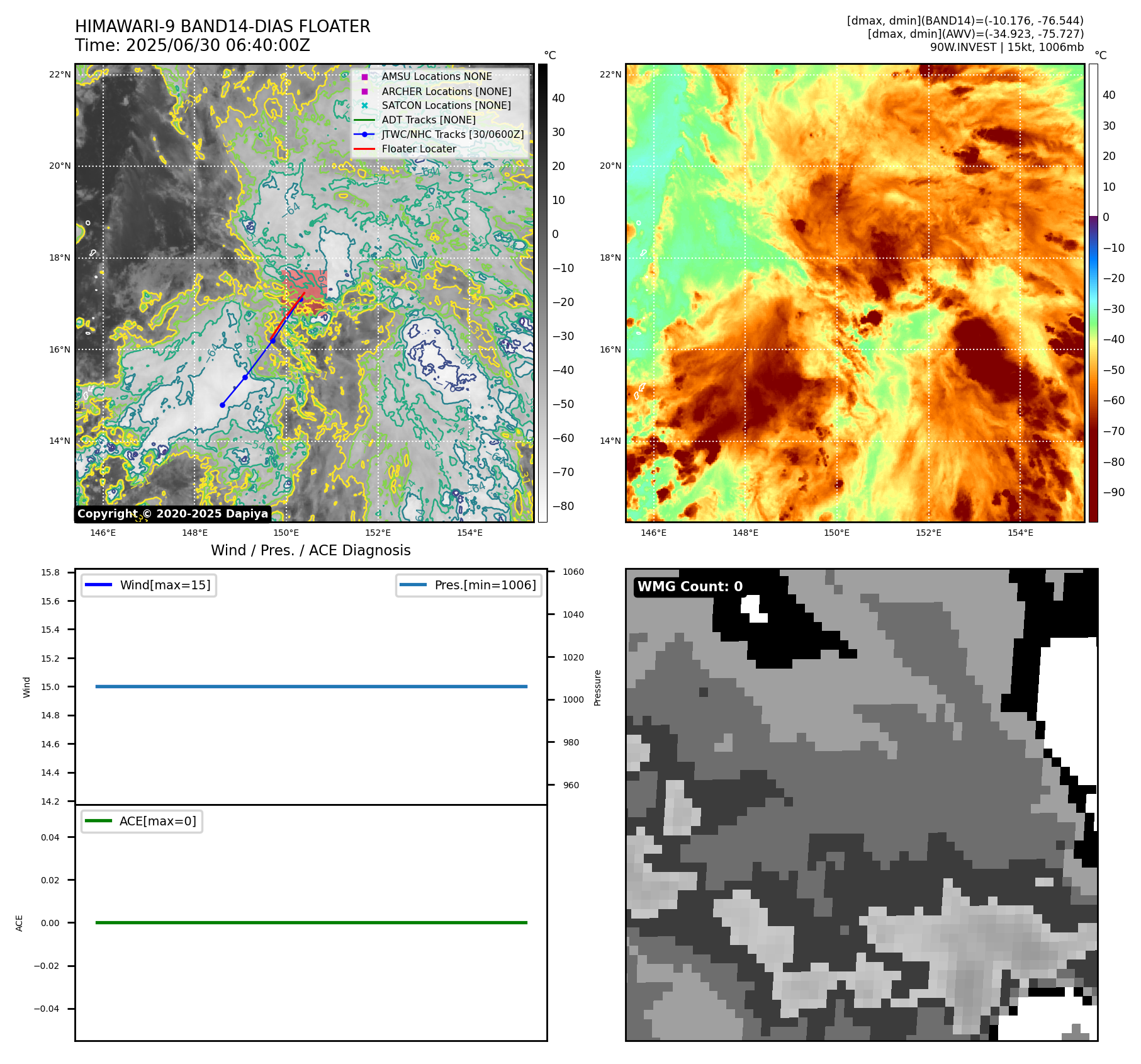
Task: Click the '−0.04' tick on the ACE axis
Action: coord(47,1009)
